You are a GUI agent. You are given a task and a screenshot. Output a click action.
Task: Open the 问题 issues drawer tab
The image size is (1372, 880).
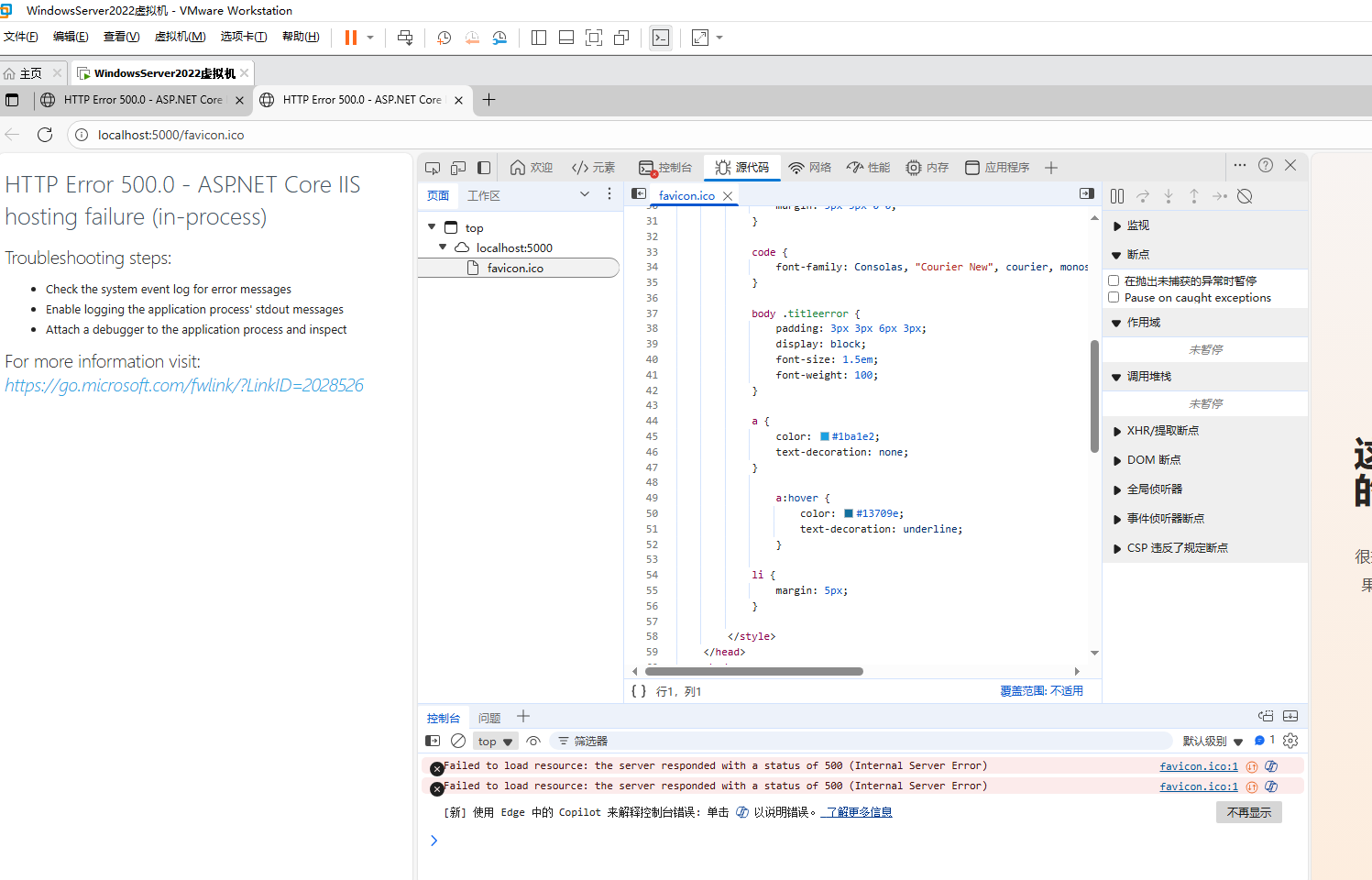click(x=489, y=718)
